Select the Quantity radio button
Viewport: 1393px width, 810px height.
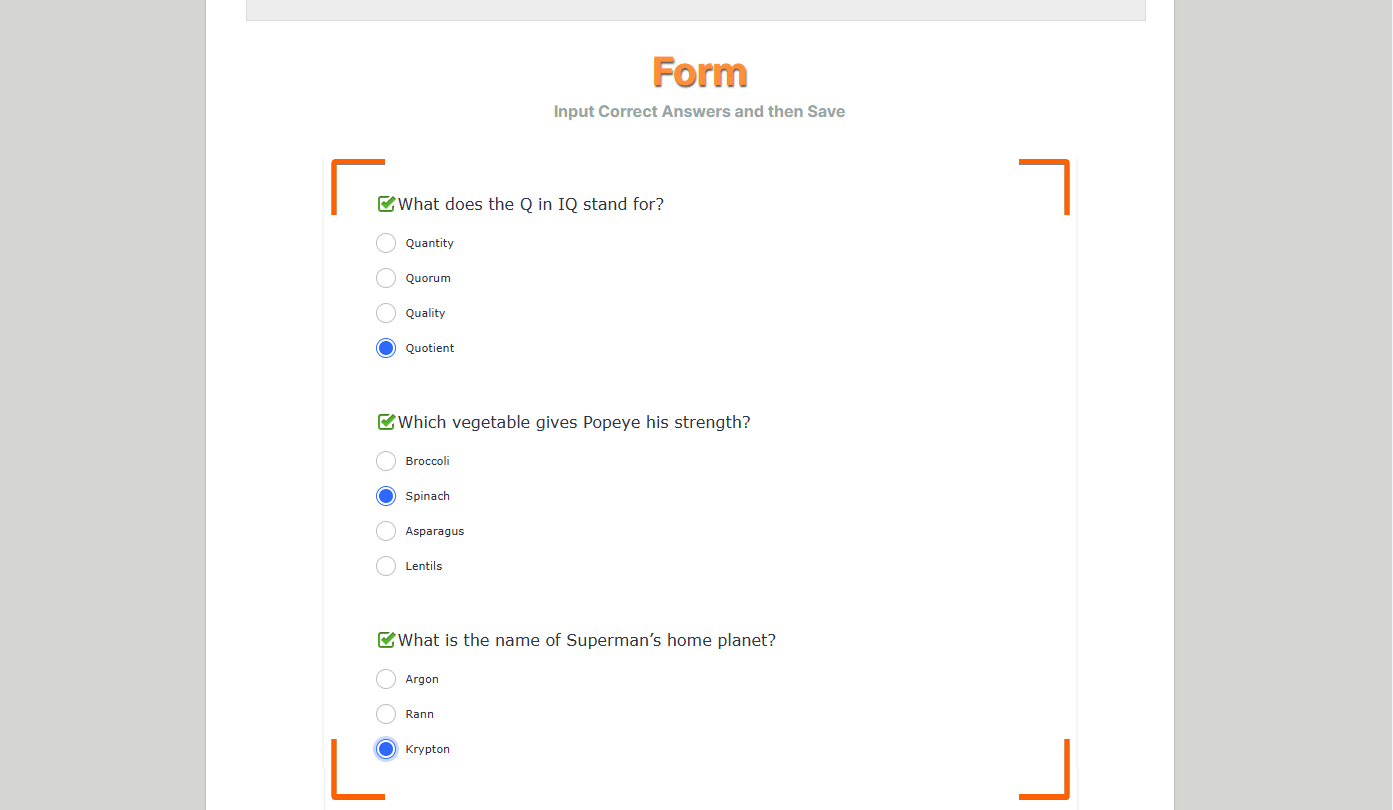coord(386,243)
